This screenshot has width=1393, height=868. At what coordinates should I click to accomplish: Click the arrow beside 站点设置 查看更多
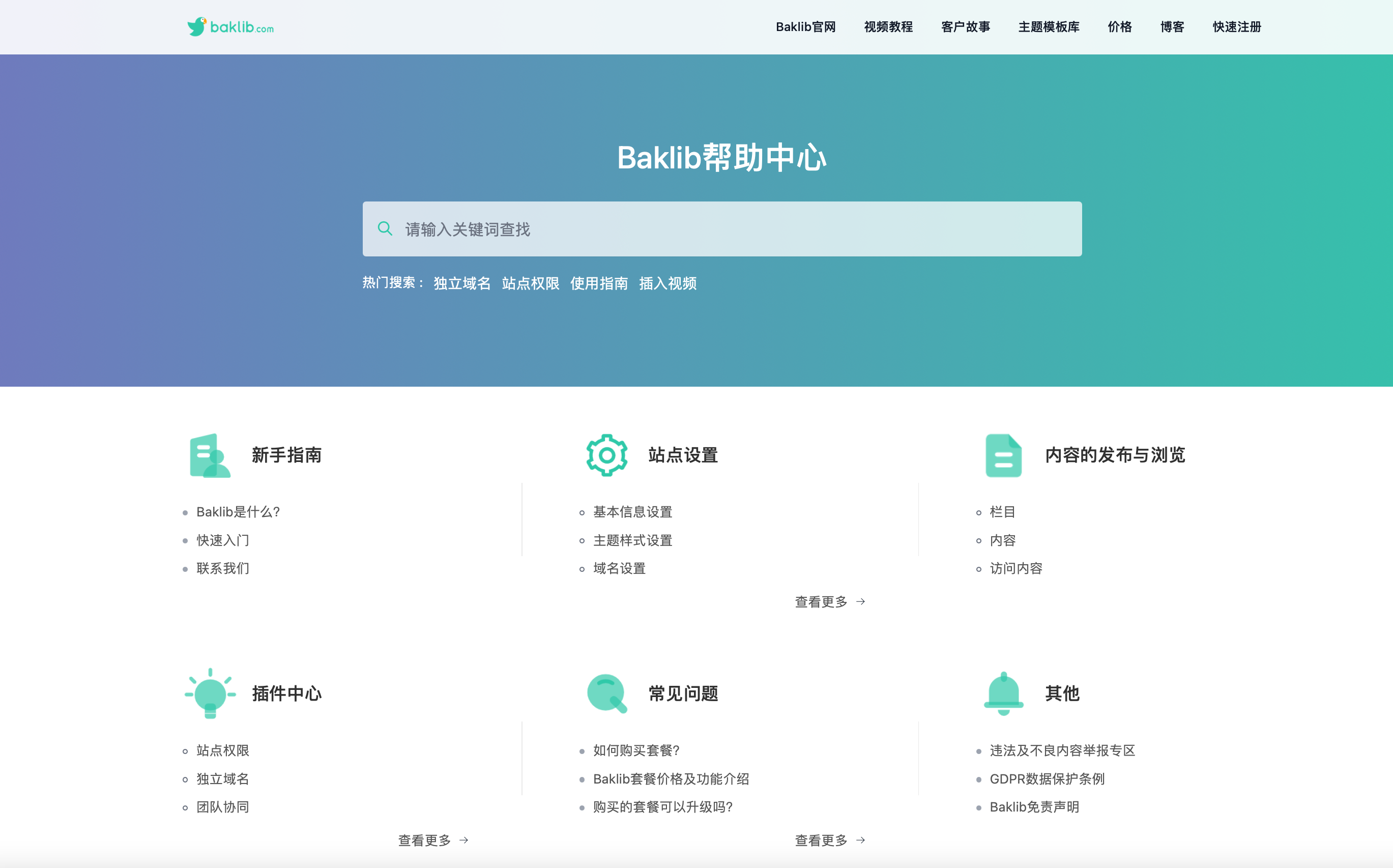[x=860, y=601]
